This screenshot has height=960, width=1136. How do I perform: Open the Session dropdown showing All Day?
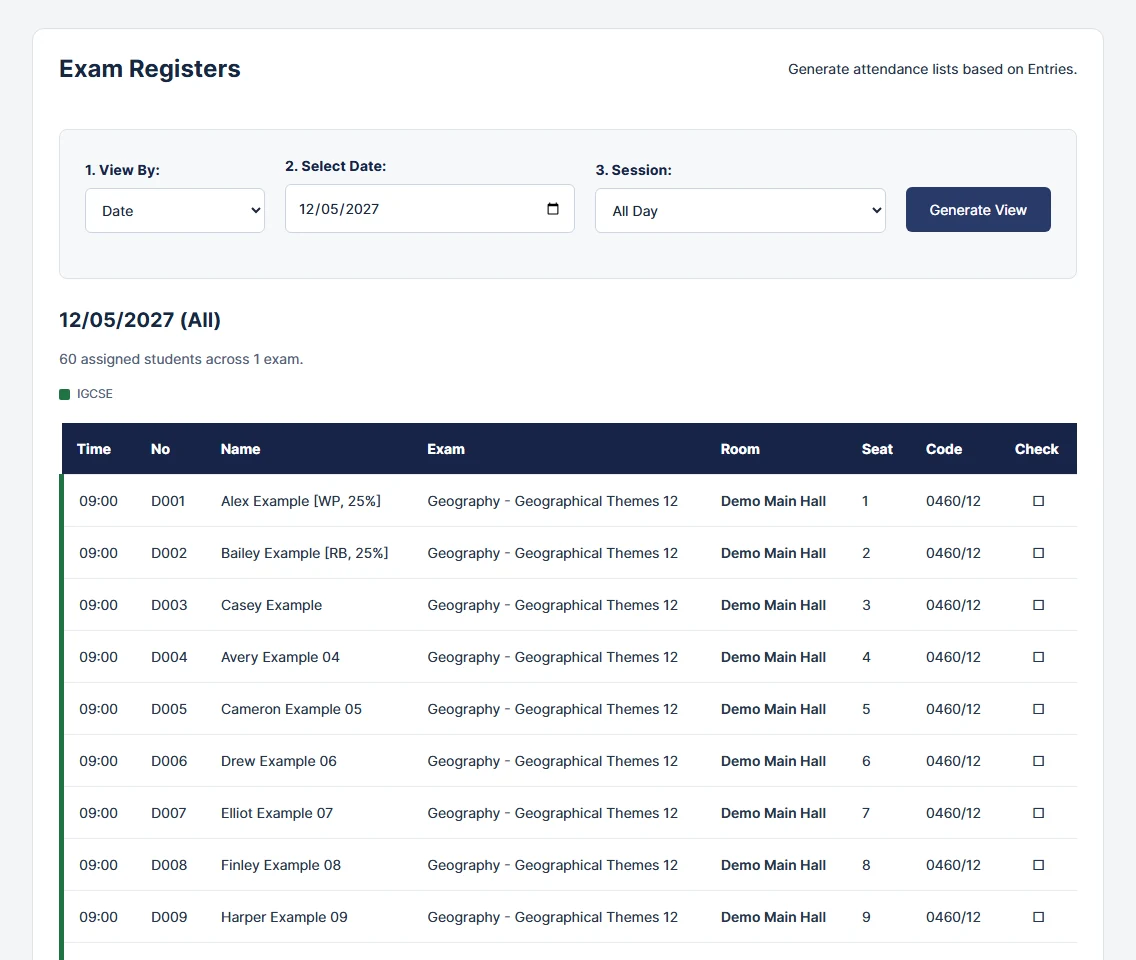click(x=740, y=211)
